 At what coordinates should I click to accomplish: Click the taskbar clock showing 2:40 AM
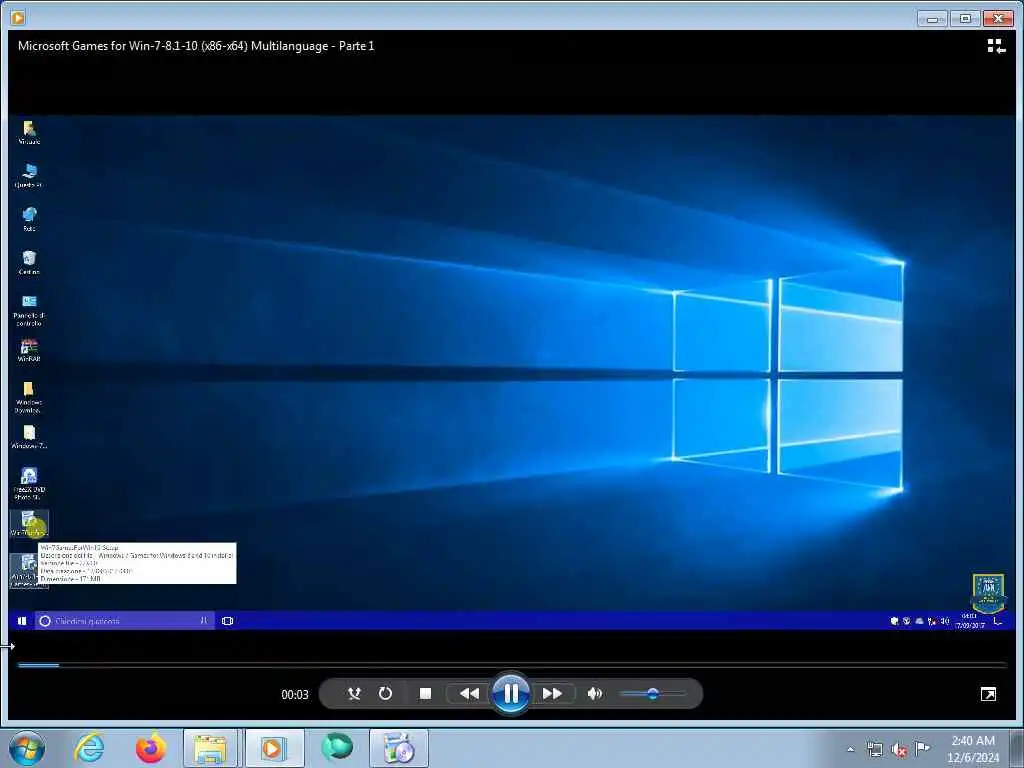click(x=973, y=748)
